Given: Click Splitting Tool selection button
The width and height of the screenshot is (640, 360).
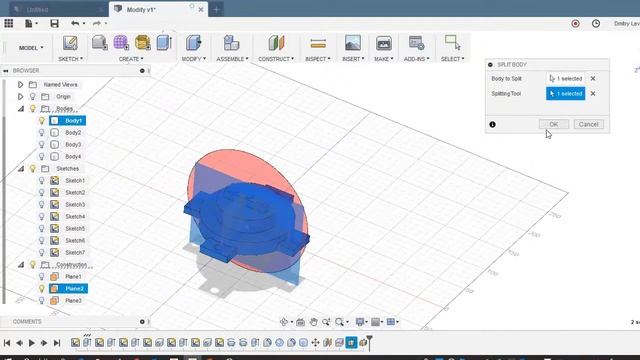Looking at the screenshot, I should tap(565, 93).
